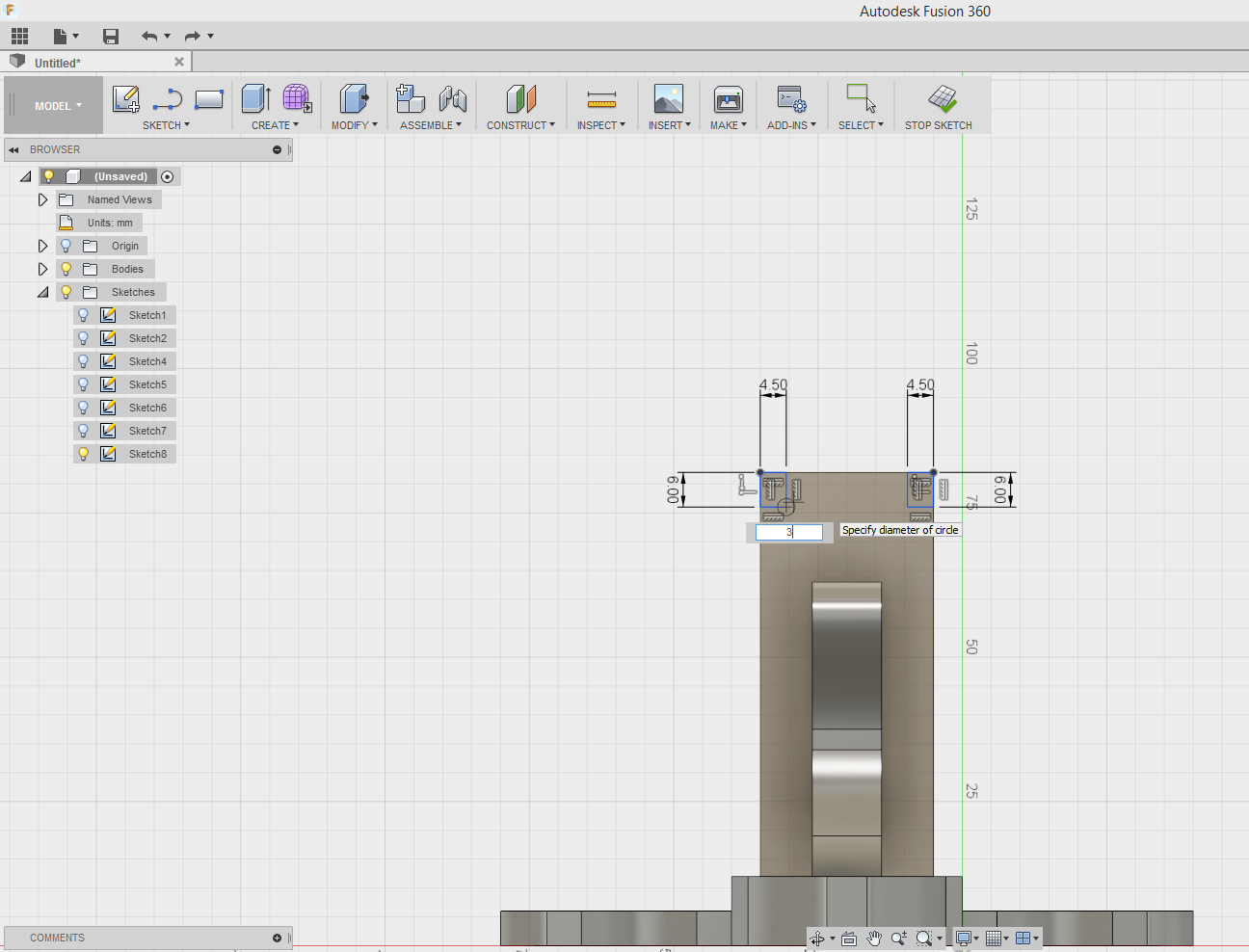Click the Look At tool

pyautogui.click(x=849, y=939)
